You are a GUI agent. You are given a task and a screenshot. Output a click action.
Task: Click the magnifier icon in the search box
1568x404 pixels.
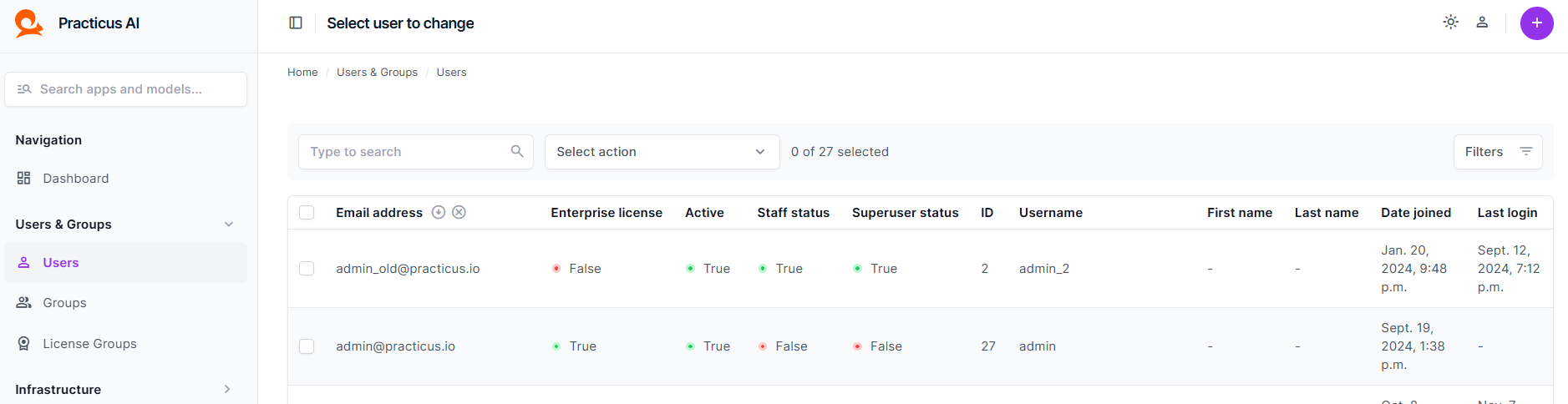pos(517,151)
